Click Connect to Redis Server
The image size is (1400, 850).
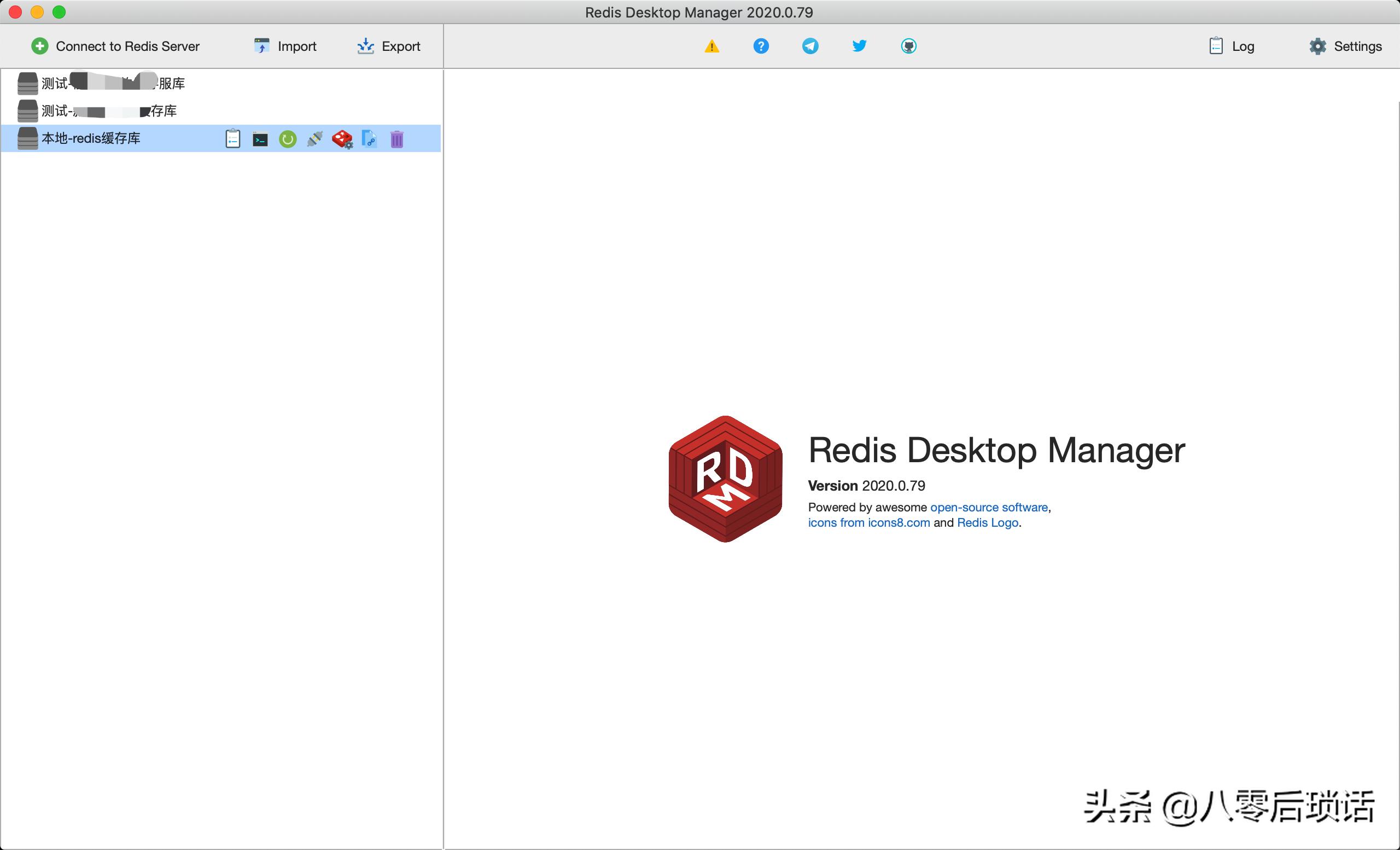[115, 46]
